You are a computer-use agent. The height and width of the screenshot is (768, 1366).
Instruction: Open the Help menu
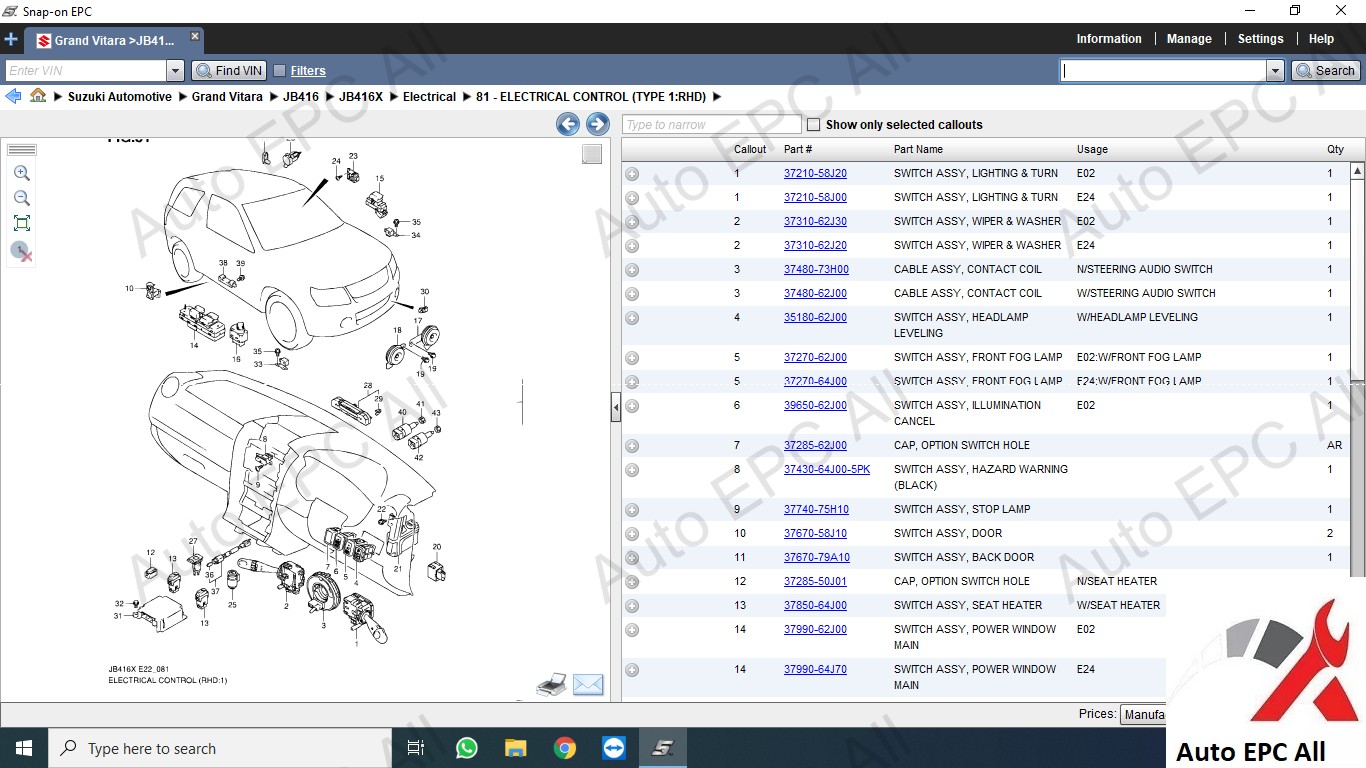[1321, 39]
